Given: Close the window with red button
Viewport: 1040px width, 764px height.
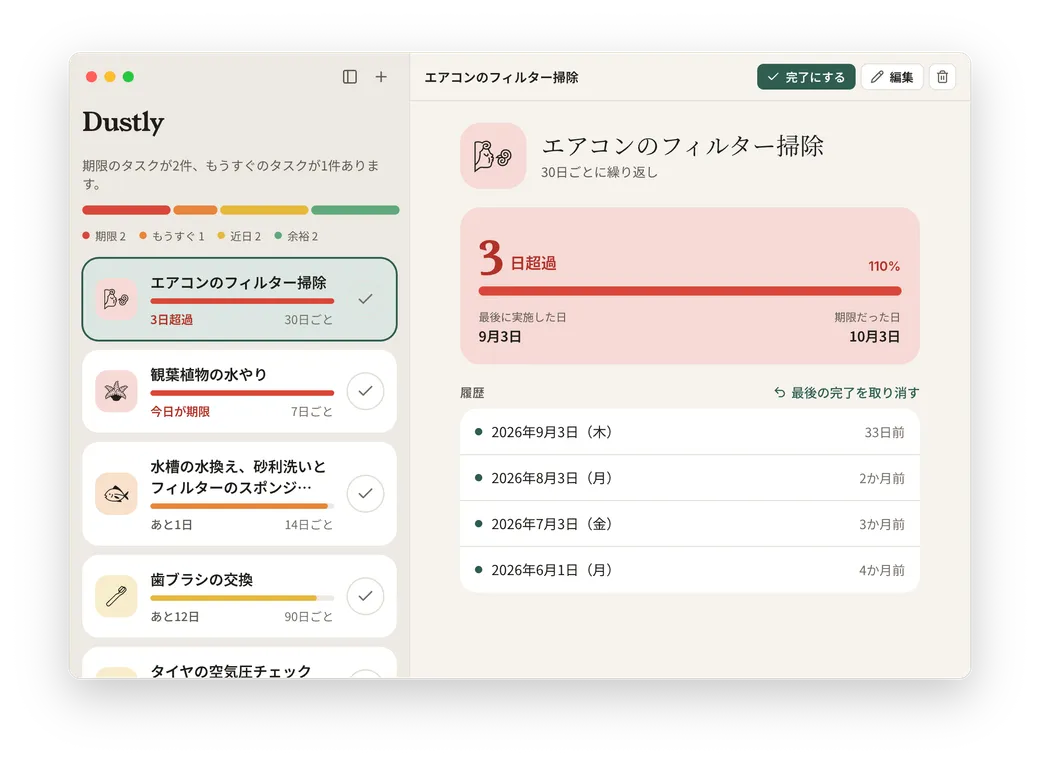Looking at the screenshot, I should (92, 77).
